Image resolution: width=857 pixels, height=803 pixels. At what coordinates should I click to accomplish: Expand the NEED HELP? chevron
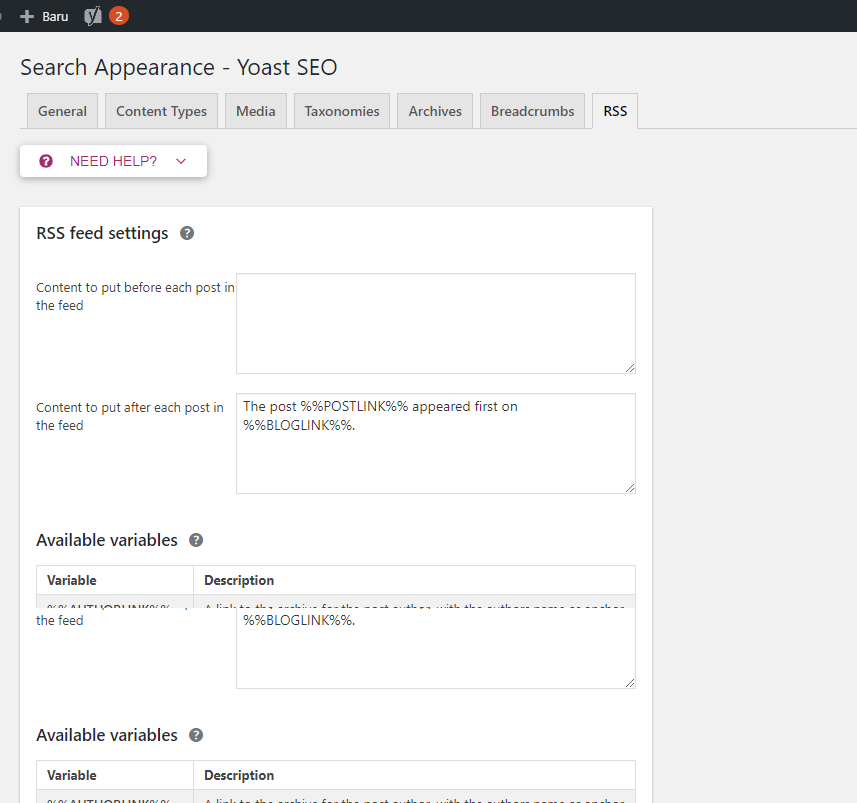point(181,161)
